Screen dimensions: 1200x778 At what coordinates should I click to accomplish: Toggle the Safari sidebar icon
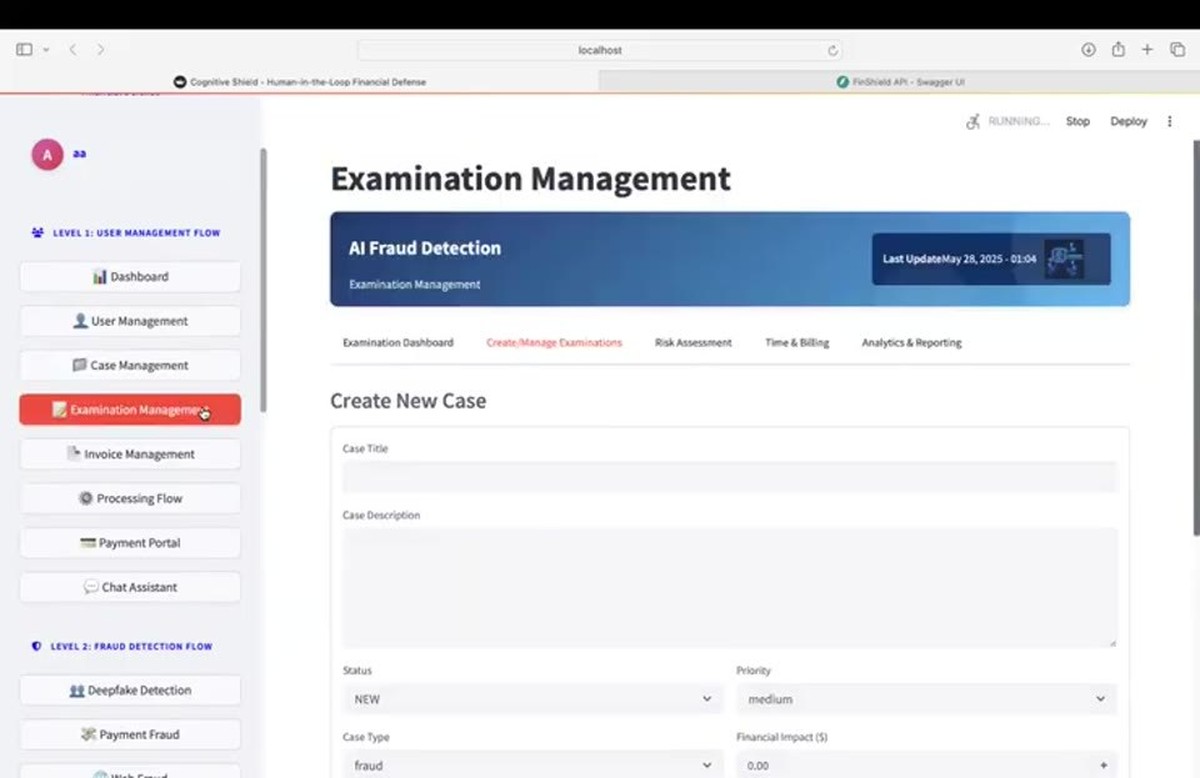(24, 50)
